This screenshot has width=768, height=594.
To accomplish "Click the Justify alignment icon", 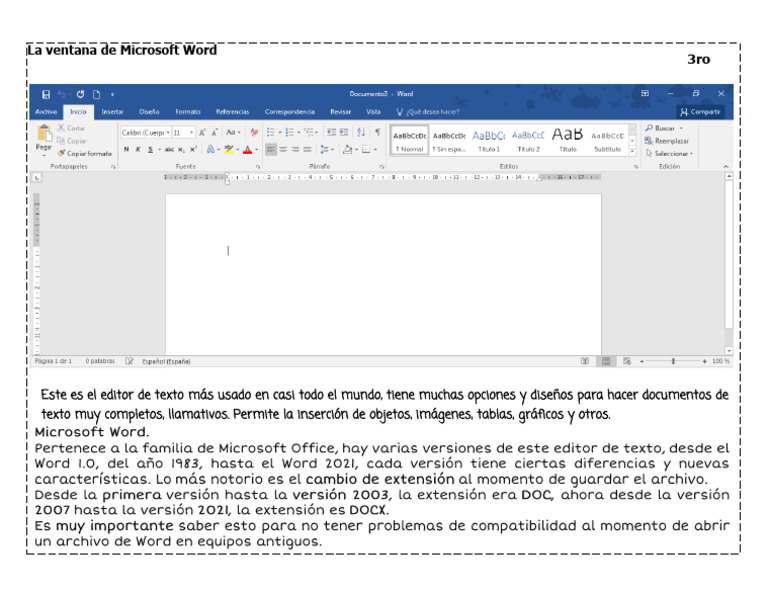I will [307, 149].
